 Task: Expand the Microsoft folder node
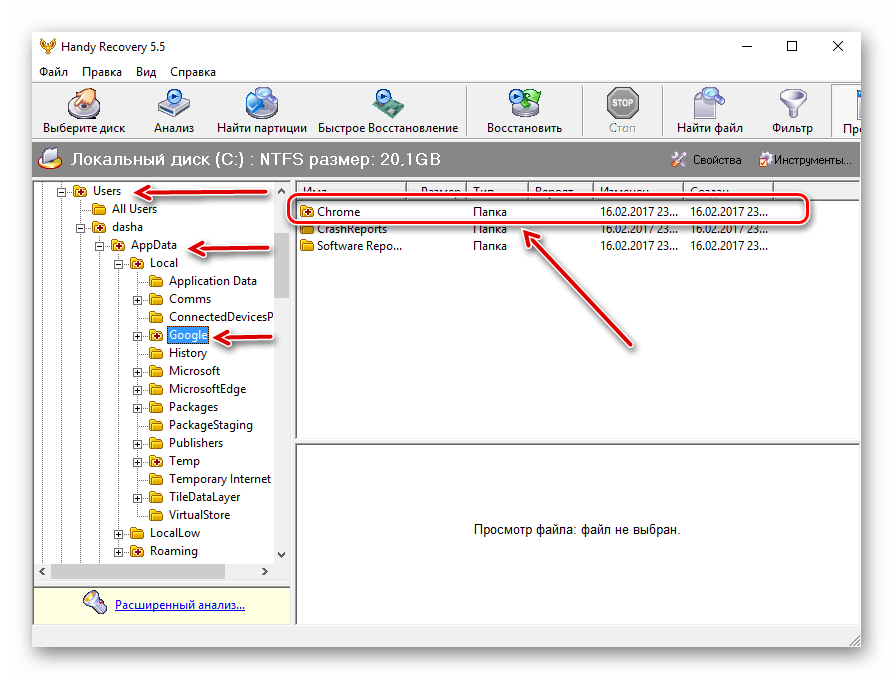coord(138,372)
